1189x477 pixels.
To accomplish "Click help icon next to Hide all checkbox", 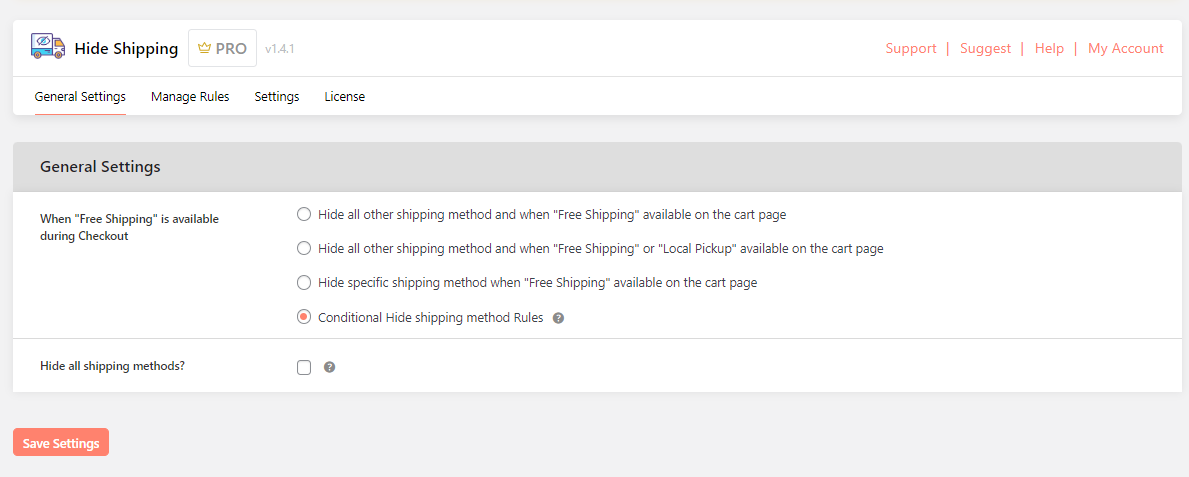I will coord(330,367).
